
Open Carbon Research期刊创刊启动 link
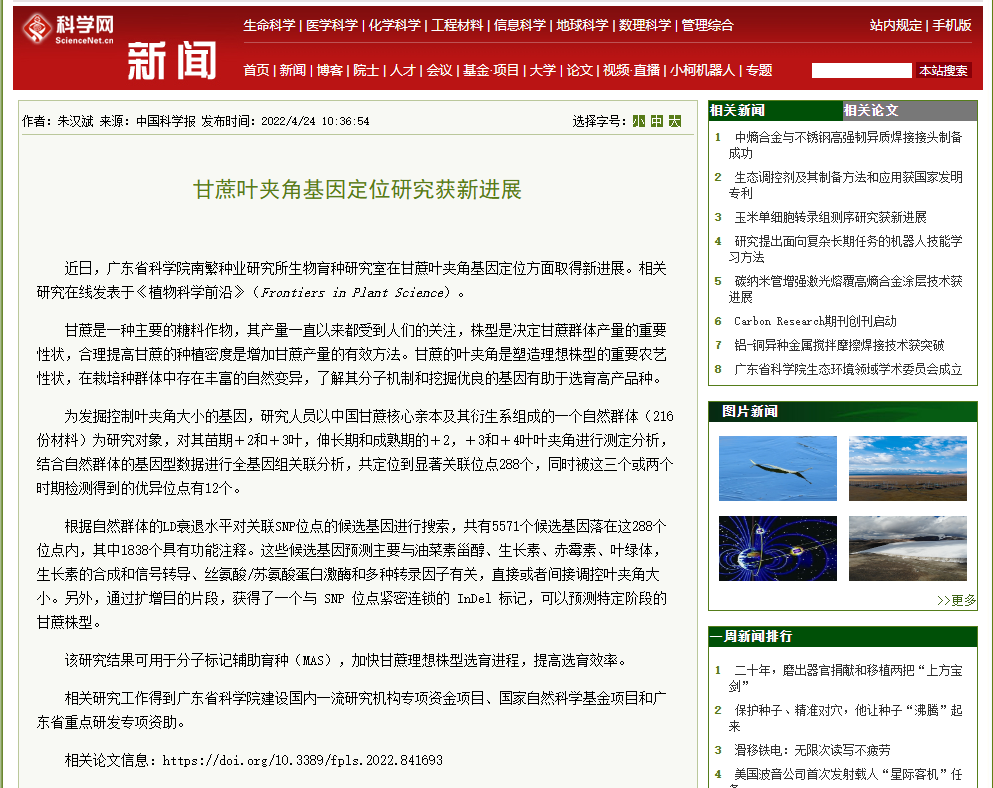pyautogui.click(x=815, y=321)
